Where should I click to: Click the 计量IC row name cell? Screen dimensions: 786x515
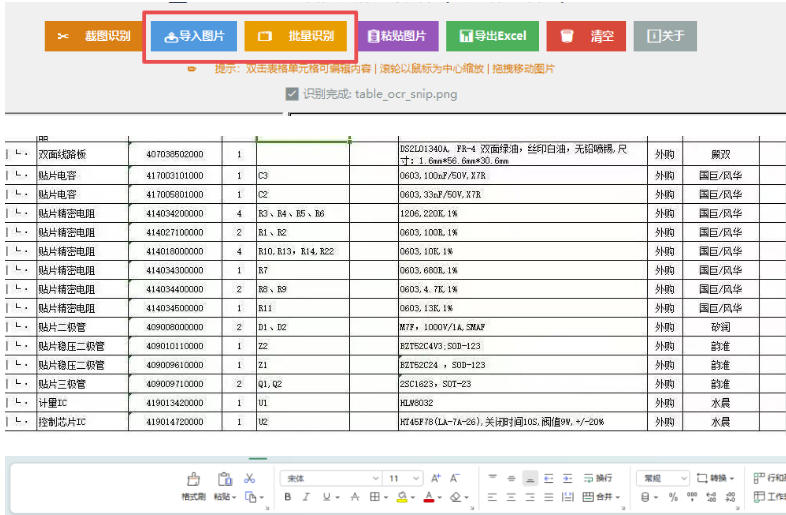(x=82, y=403)
